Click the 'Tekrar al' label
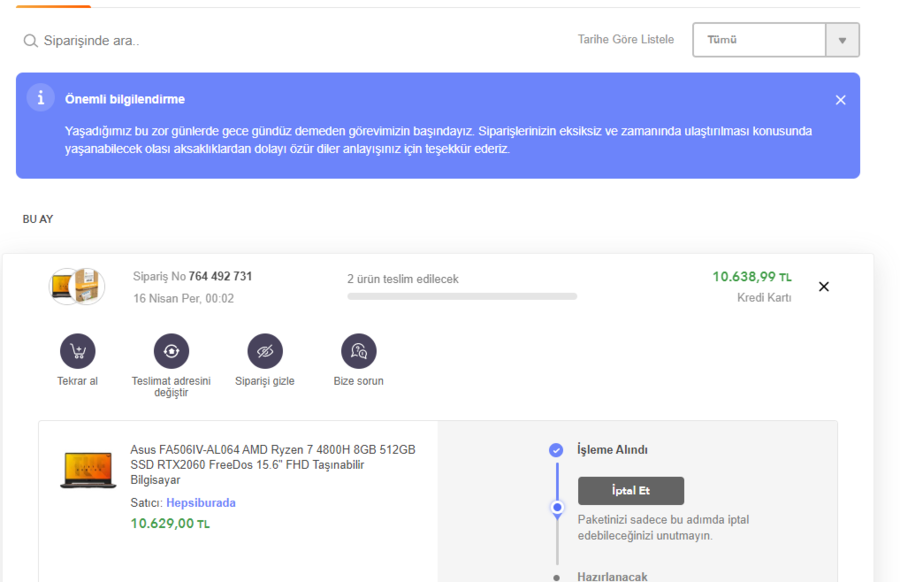This screenshot has width=900, height=582. 77,381
